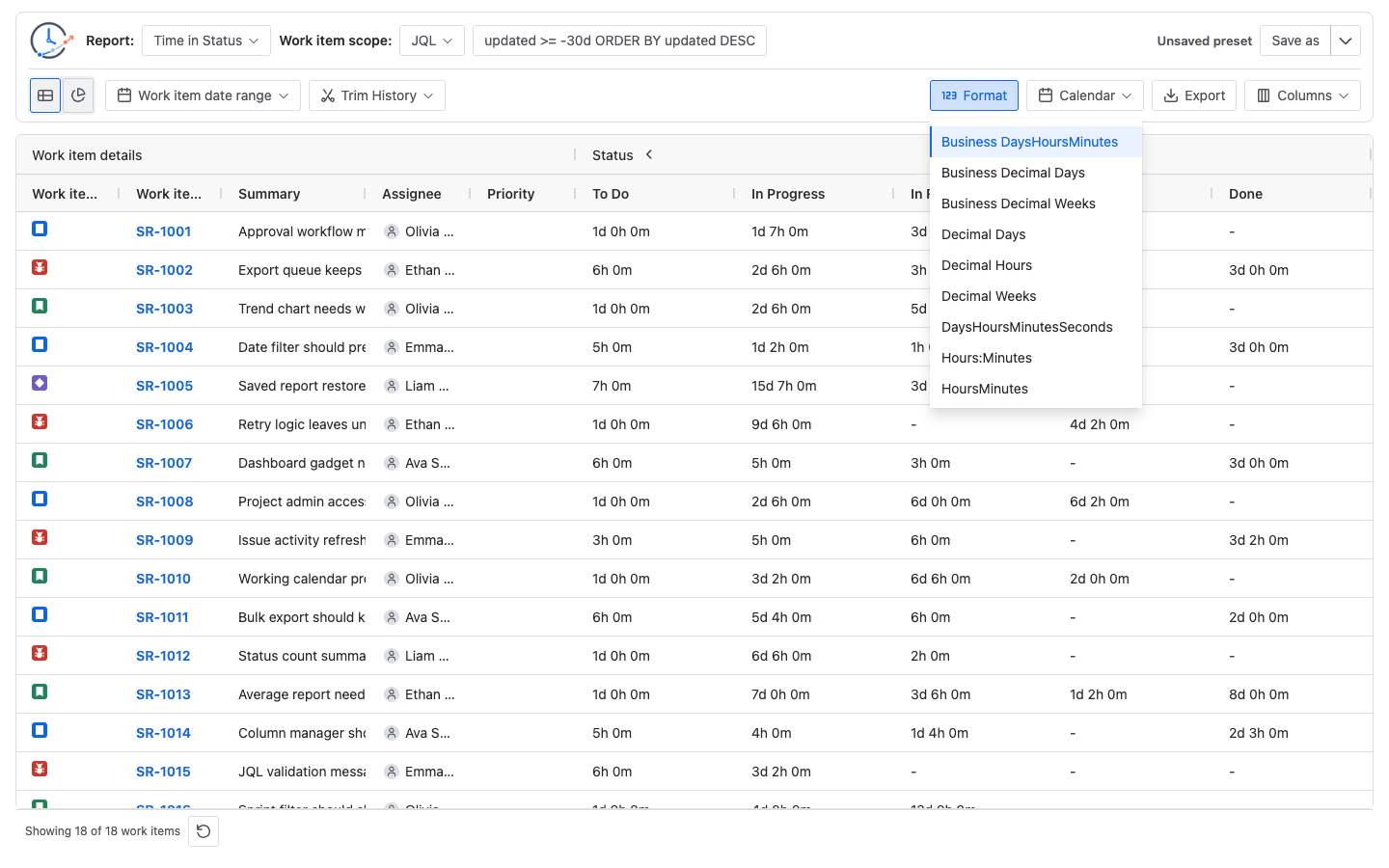Image resolution: width=1389 pixels, height=868 pixels.
Task: Click Ethan's avatar icon in SR-1002 row
Action: coord(392,270)
